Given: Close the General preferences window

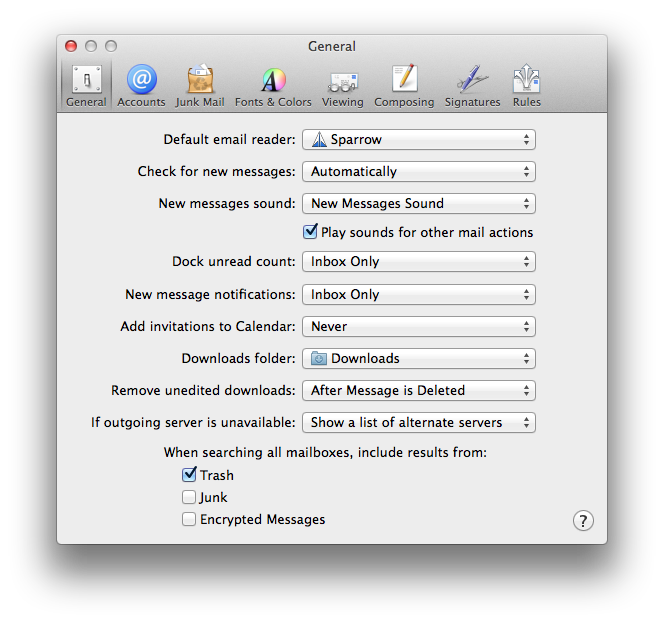Looking at the screenshot, I should (71, 46).
